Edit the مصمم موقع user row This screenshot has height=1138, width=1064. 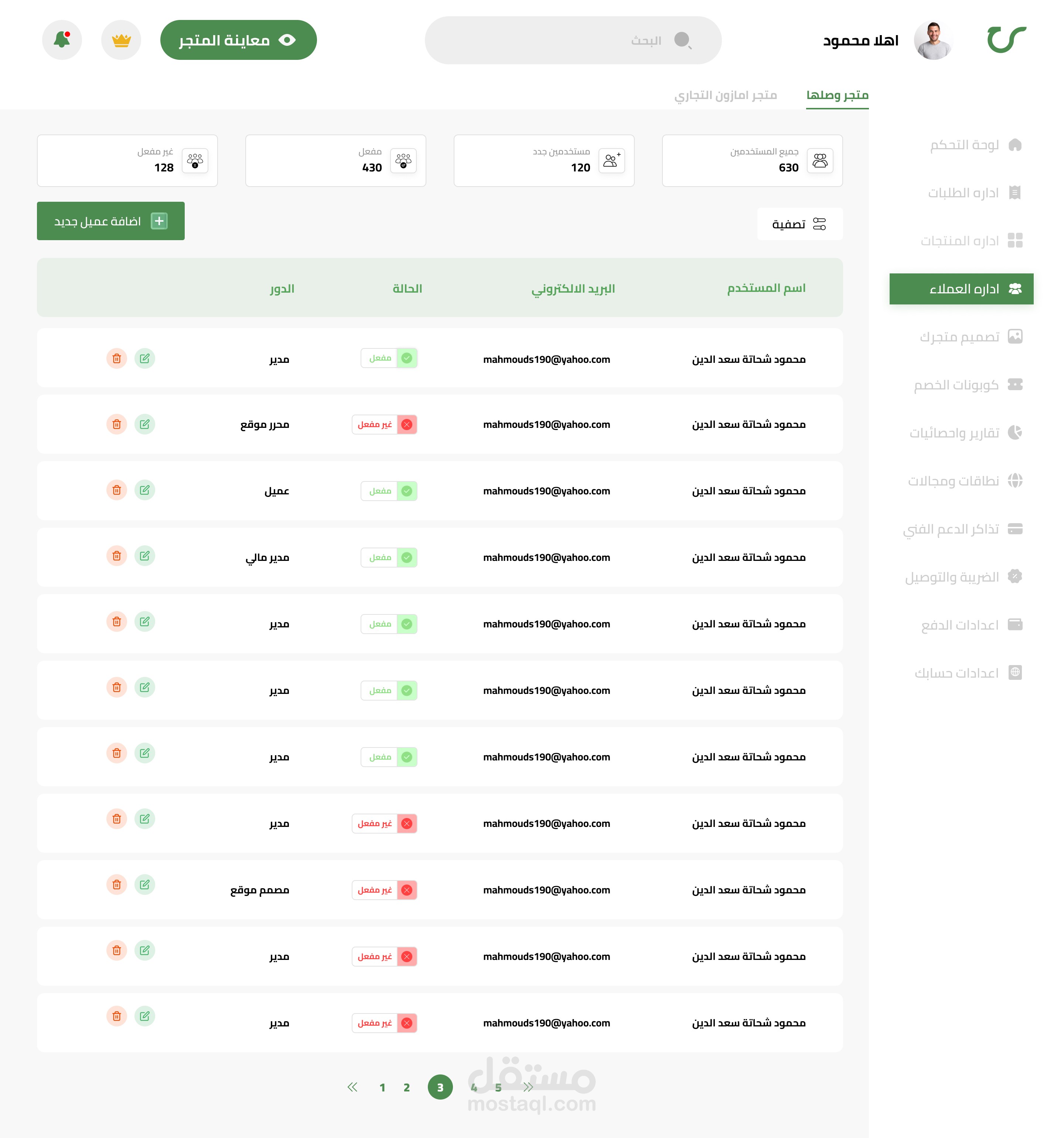click(145, 885)
